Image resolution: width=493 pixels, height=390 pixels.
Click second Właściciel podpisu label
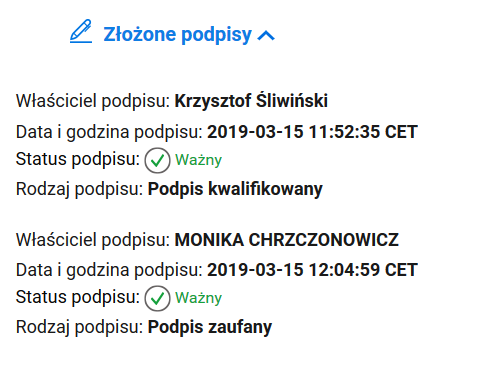click(93, 240)
